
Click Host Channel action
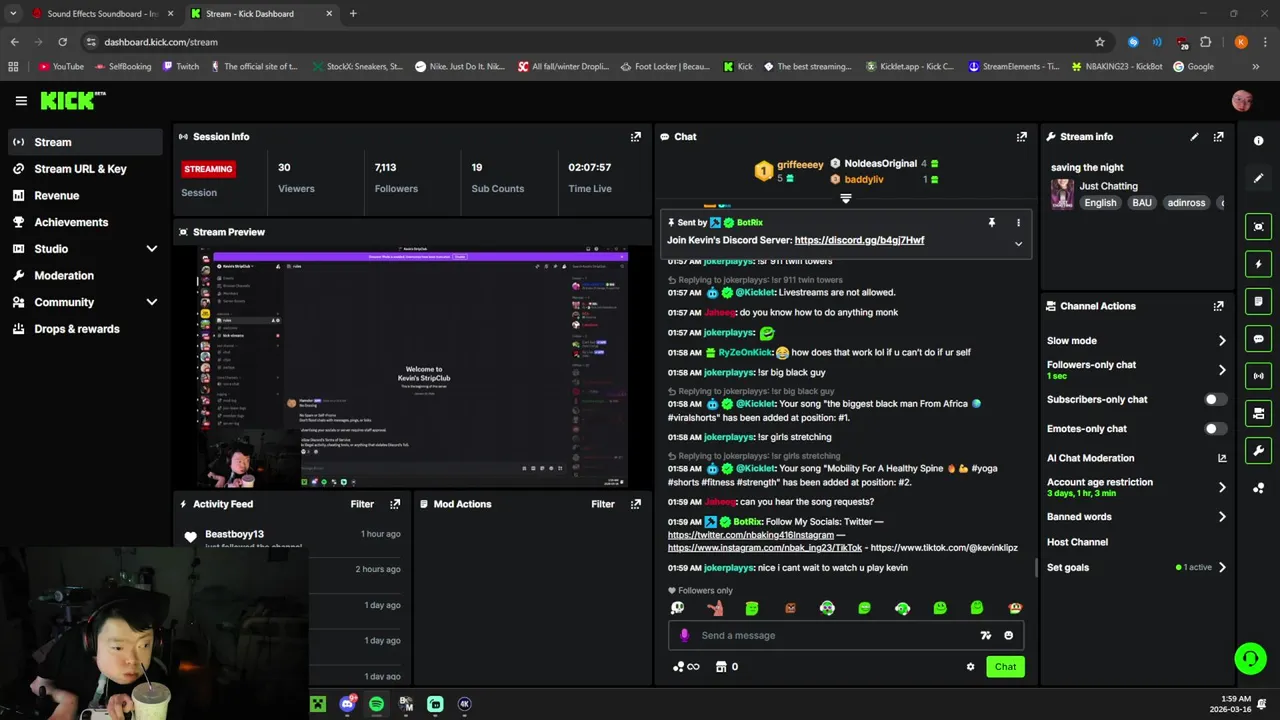click(1077, 542)
